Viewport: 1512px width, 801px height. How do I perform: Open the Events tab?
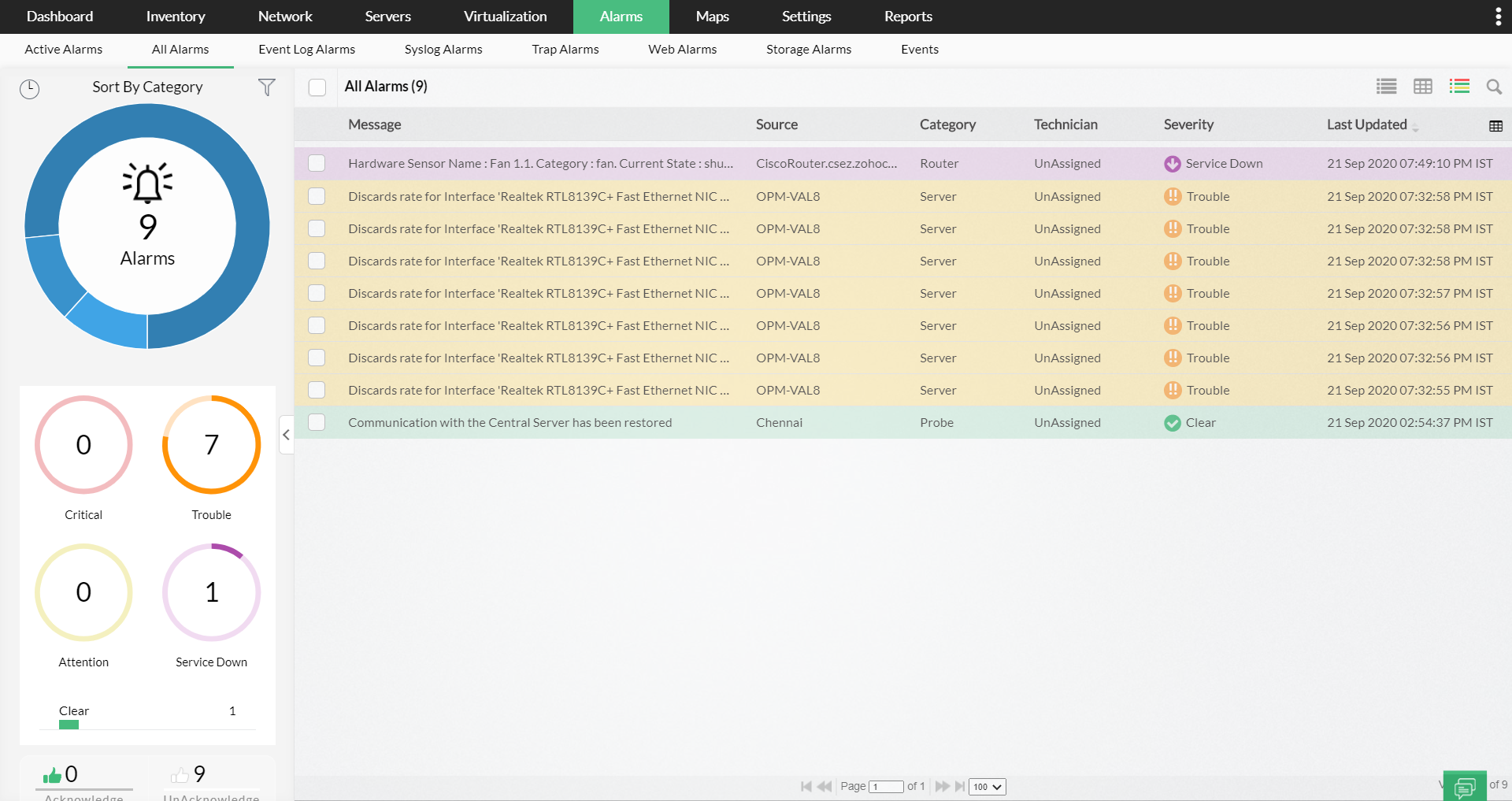click(x=920, y=50)
